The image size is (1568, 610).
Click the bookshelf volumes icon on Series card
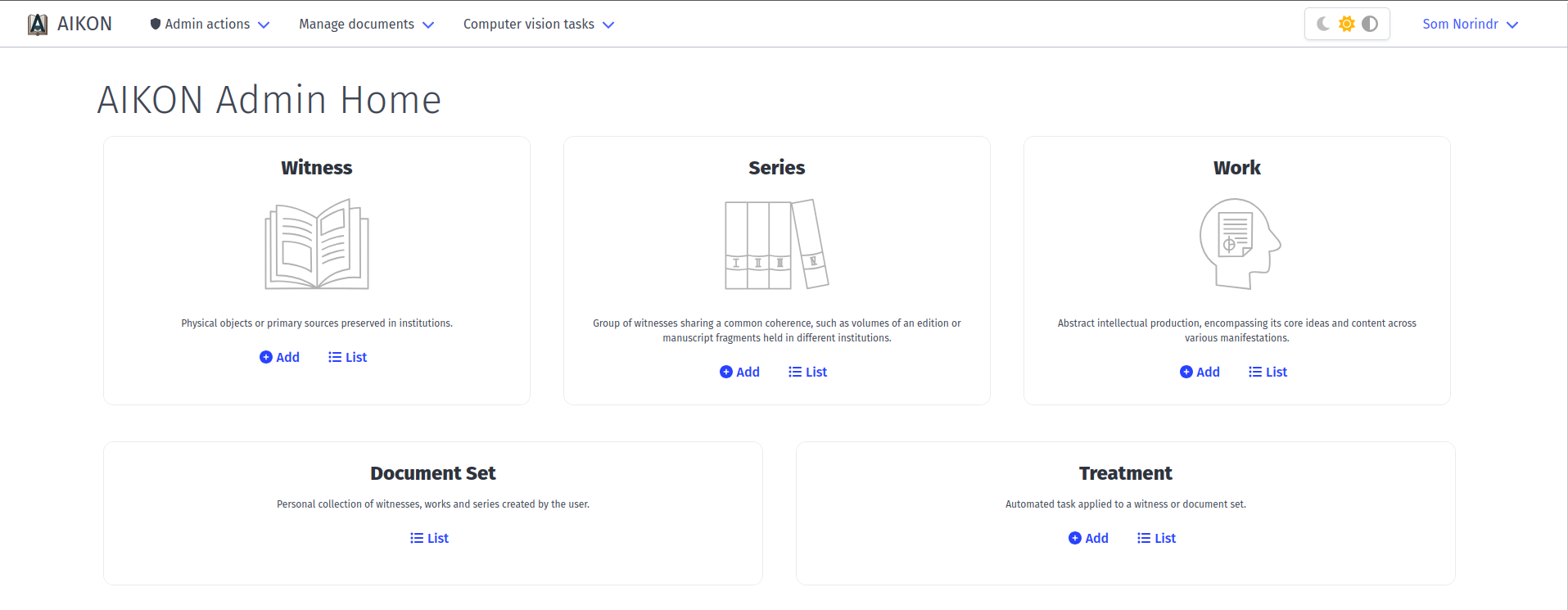(775, 243)
